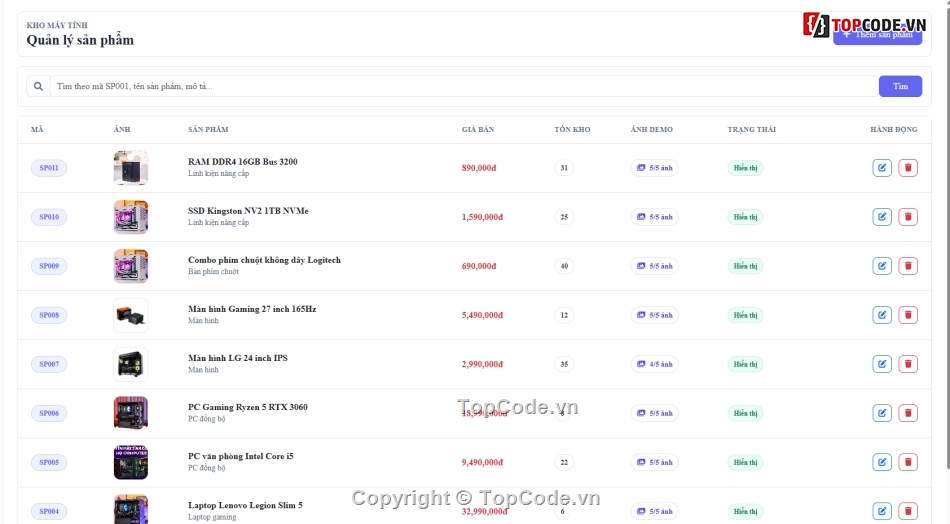Click product code badge SP010
This screenshot has width=950, height=524.
pos(49,217)
